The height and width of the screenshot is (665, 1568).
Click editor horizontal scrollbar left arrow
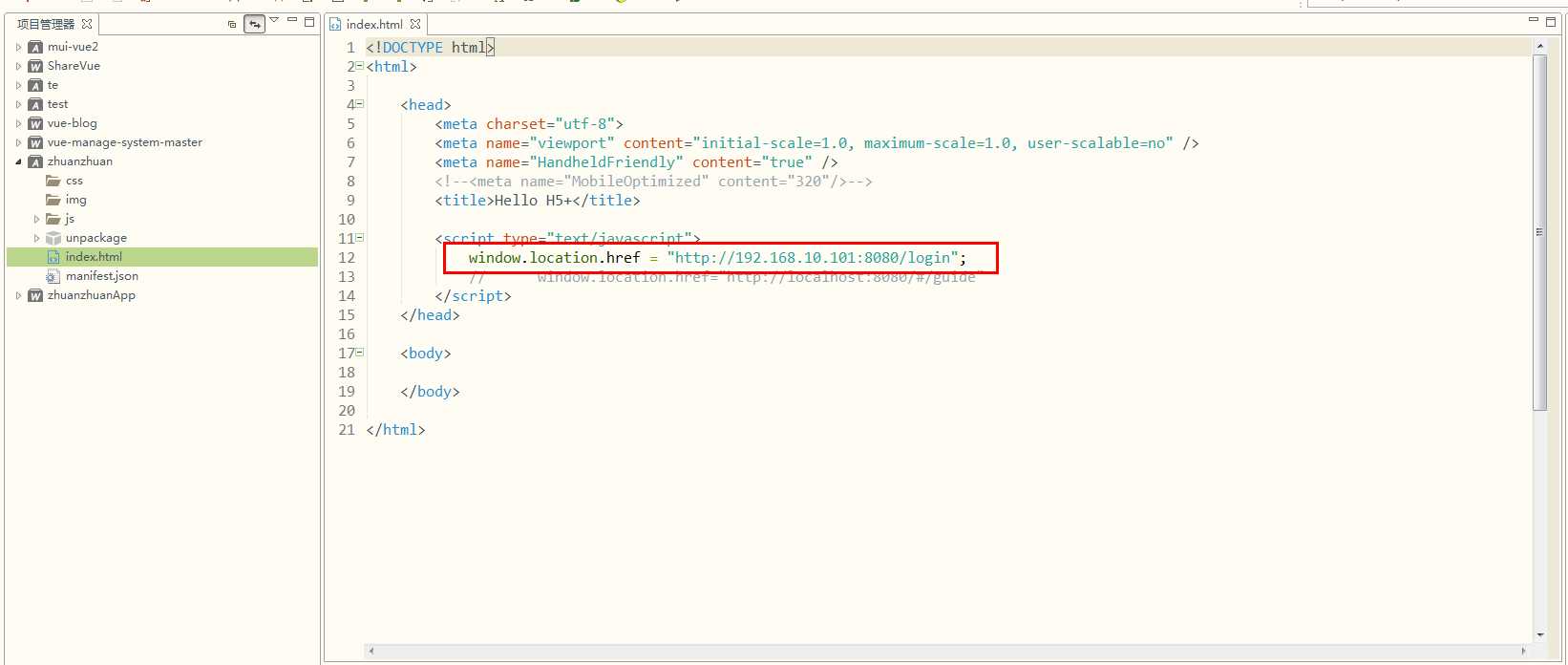click(371, 652)
